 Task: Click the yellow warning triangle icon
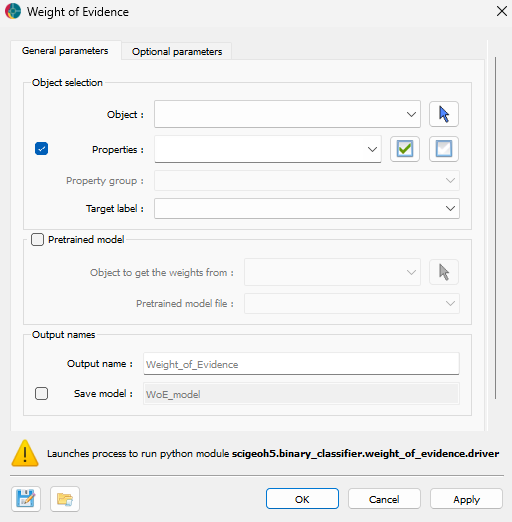tap(25, 453)
